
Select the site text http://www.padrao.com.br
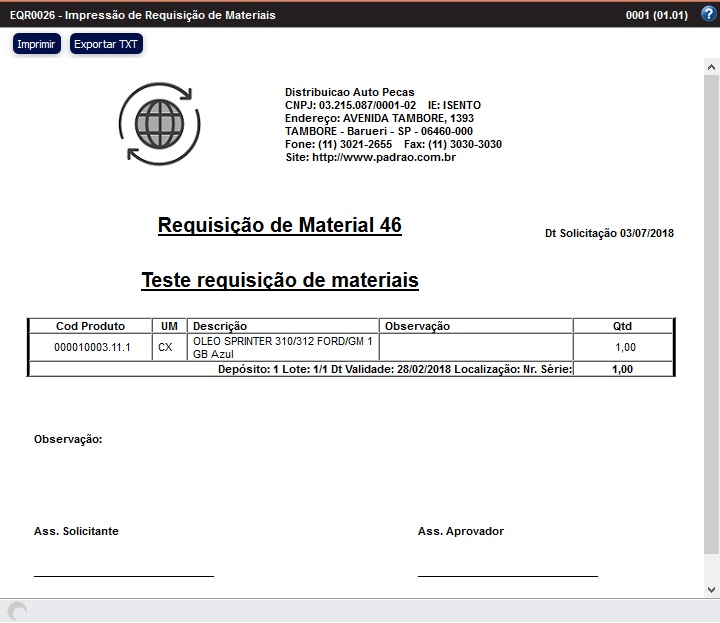[384, 157]
